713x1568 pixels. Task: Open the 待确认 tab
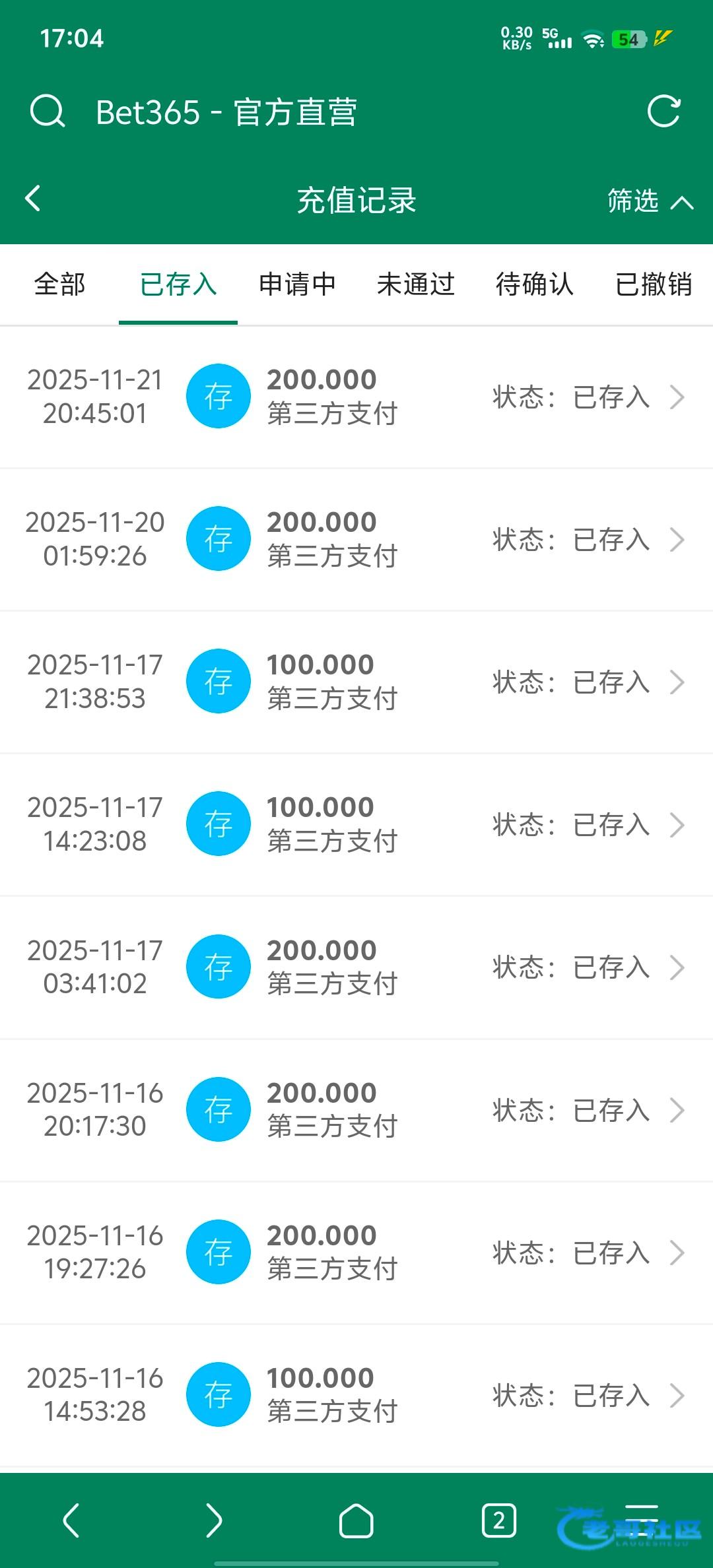(535, 284)
